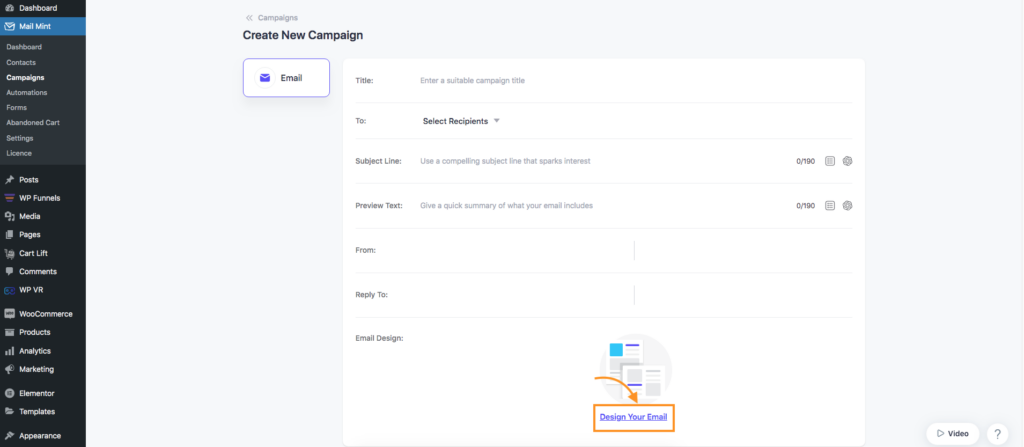The height and width of the screenshot is (447, 1024).
Task: Open the Automations submenu item
Action: tap(27, 93)
